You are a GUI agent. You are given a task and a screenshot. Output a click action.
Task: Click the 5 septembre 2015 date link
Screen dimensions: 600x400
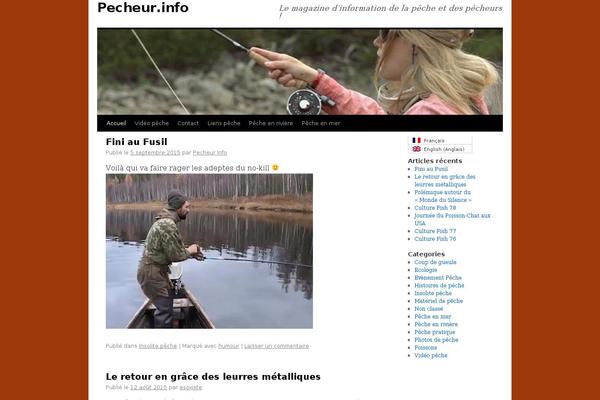155,153
